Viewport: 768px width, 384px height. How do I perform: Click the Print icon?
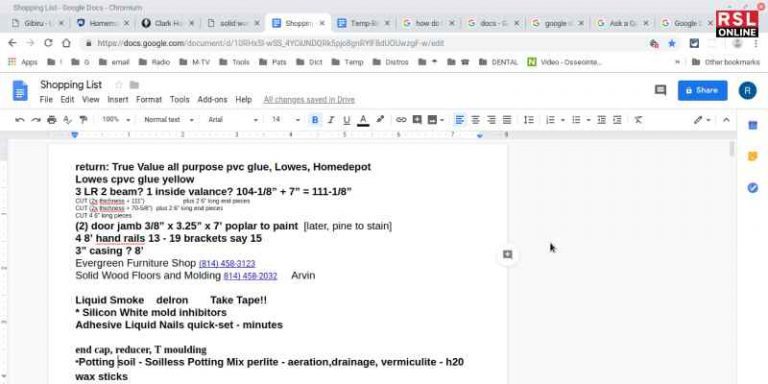[51, 120]
